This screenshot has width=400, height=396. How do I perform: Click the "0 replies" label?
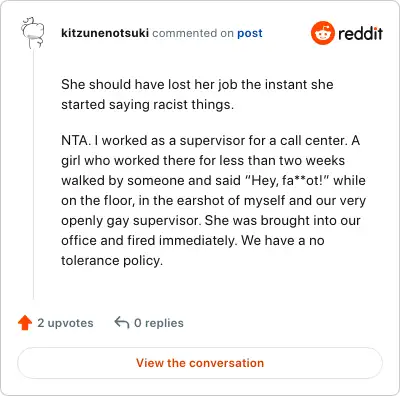159,323
